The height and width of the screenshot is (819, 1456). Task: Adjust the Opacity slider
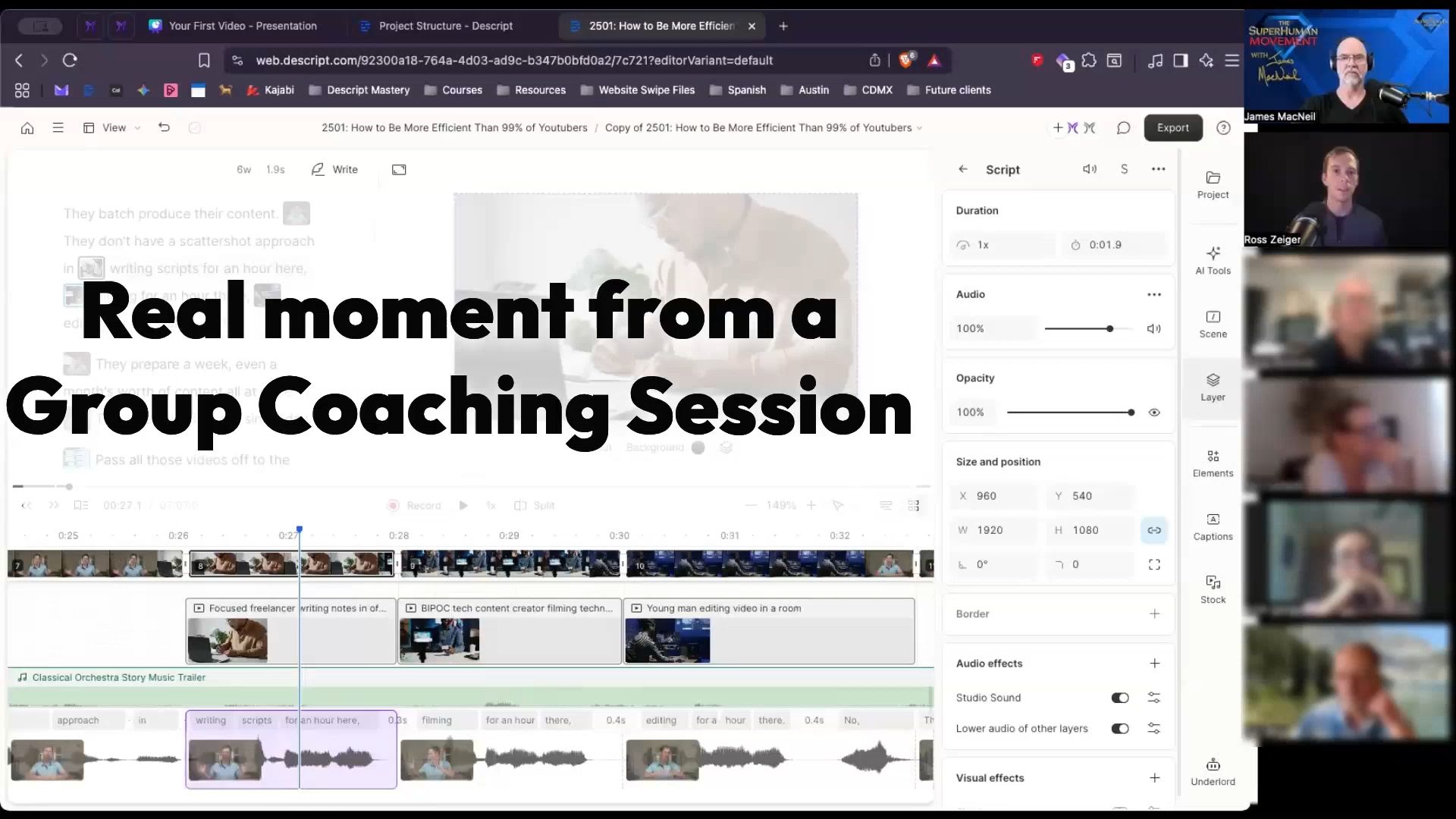[1071, 413]
